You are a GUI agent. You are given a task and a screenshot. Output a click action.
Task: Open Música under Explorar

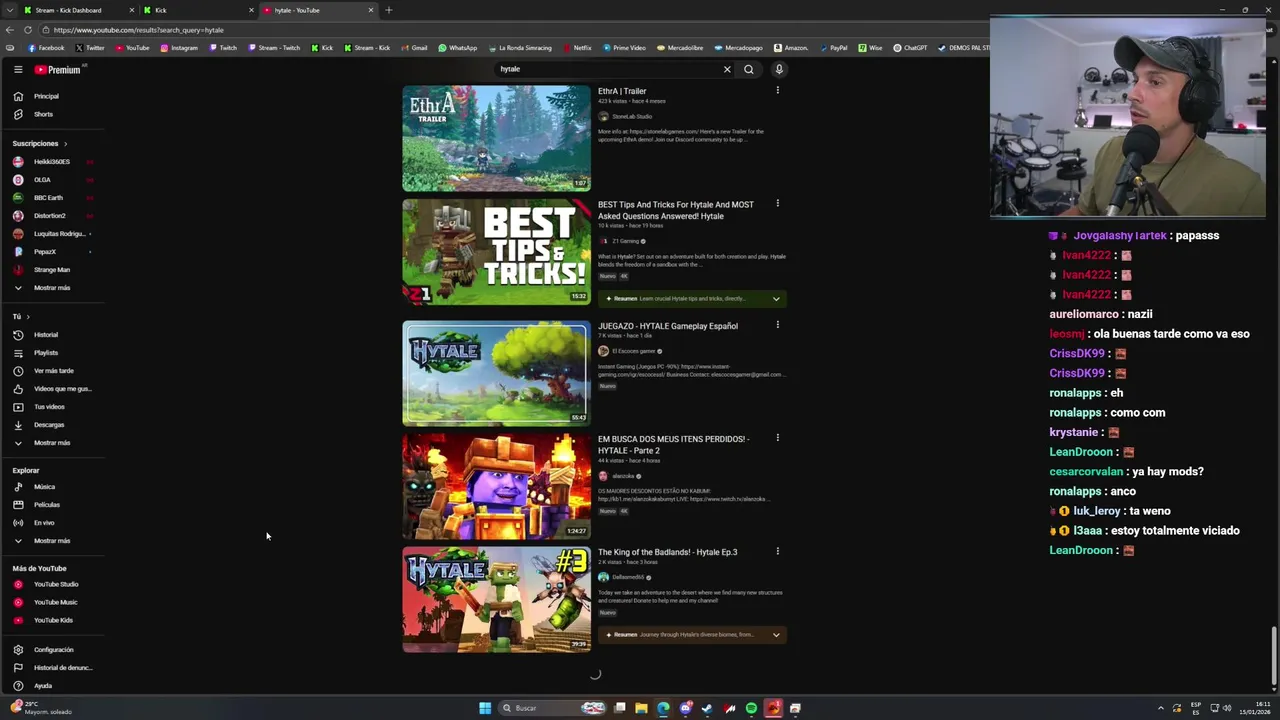(44, 487)
